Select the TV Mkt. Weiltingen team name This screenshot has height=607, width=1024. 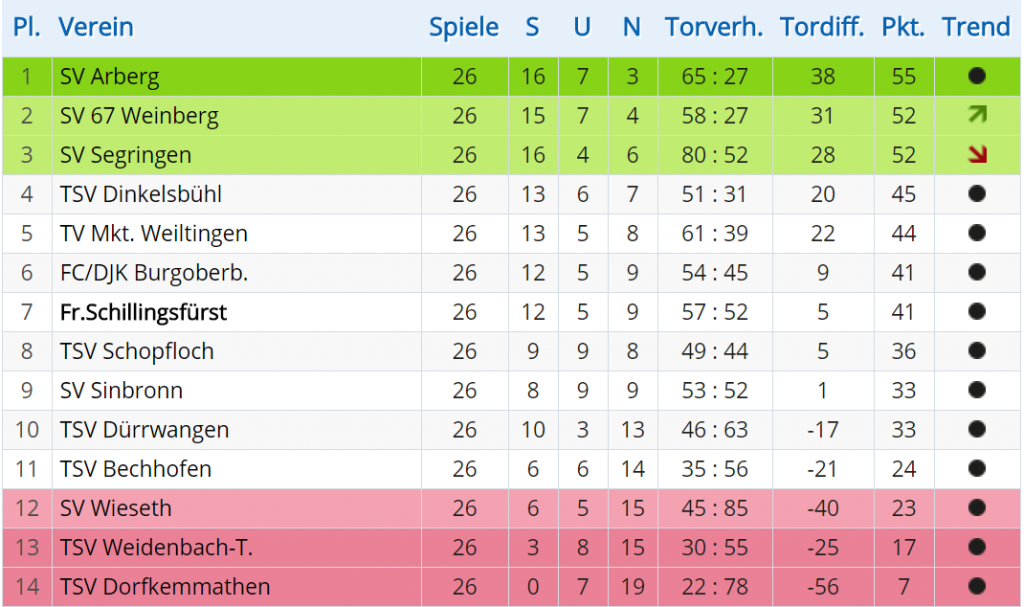tap(154, 234)
